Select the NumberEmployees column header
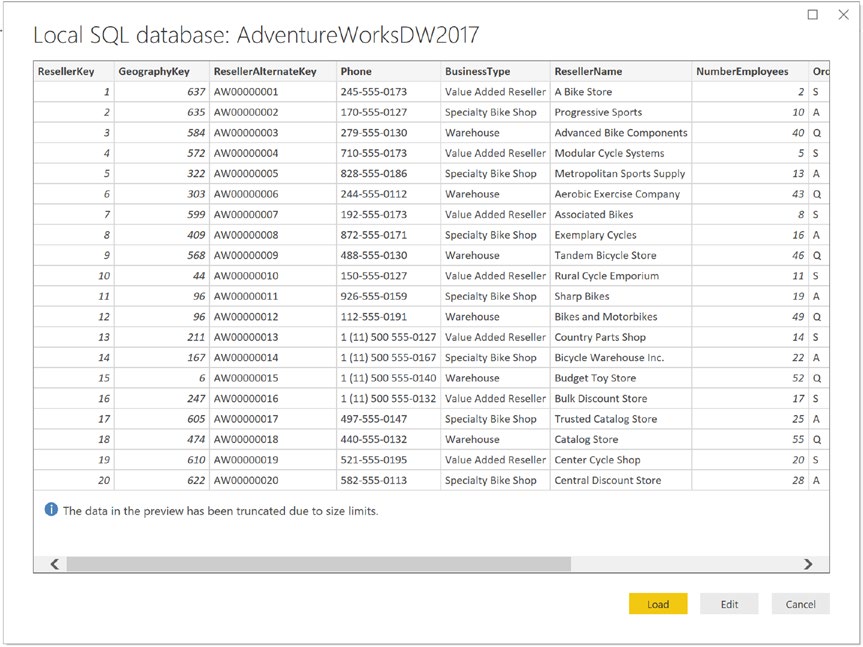 (x=750, y=72)
